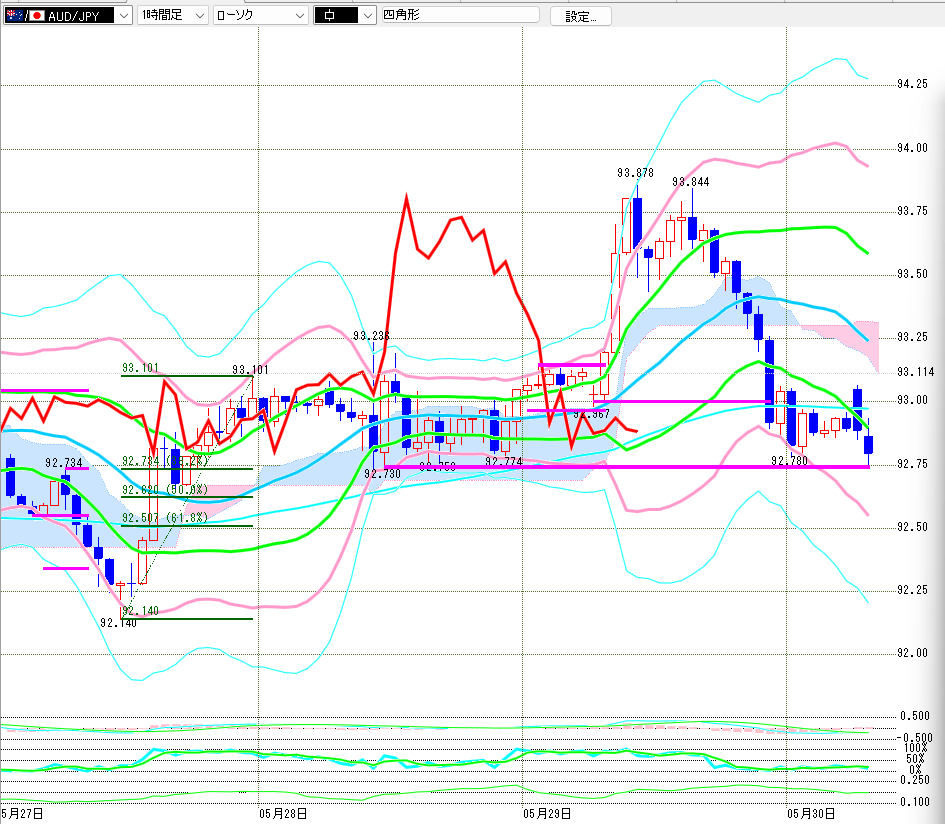Click the 設定... button
Screen dimensions: 945x824
coord(580,16)
